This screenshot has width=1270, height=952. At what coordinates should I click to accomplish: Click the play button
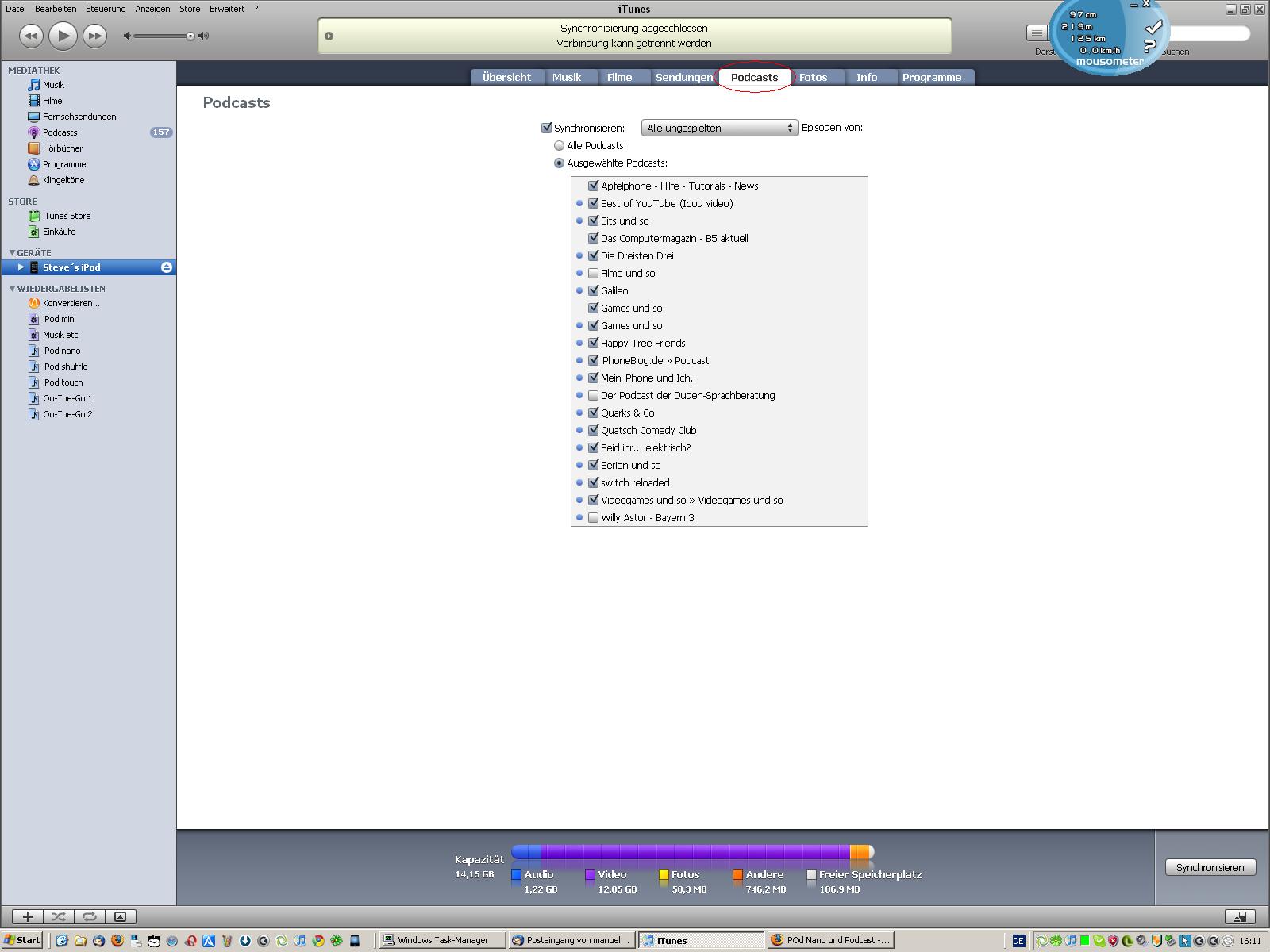tap(63, 36)
